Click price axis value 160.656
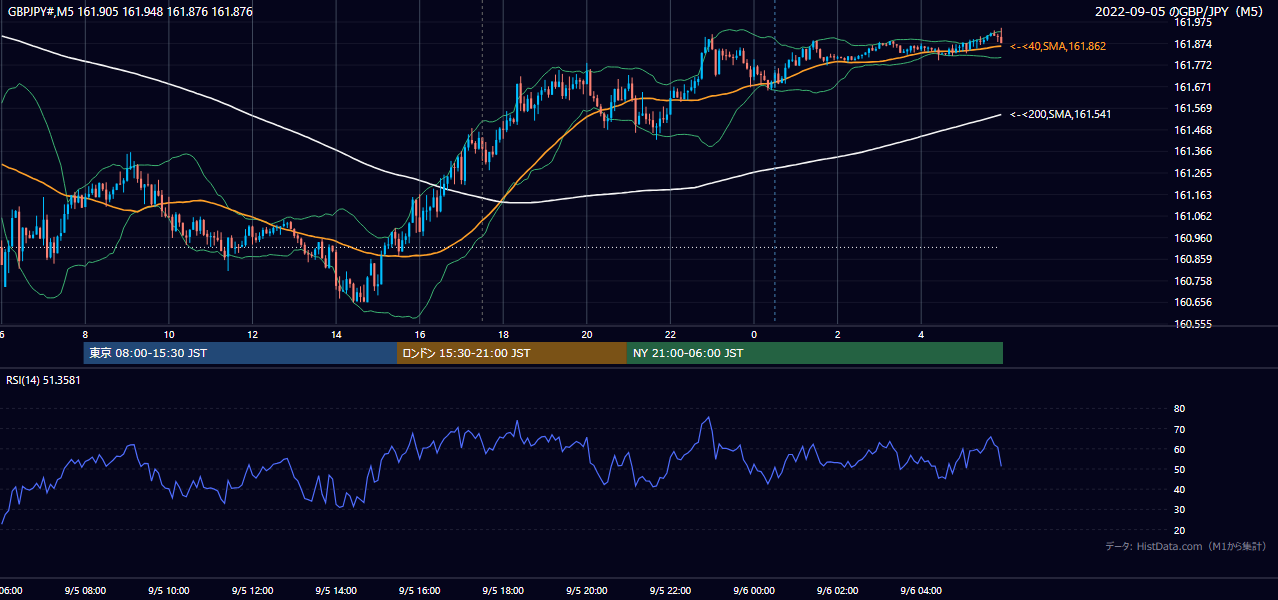The width and height of the screenshot is (1278, 600). pyautogui.click(x=1193, y=302)
